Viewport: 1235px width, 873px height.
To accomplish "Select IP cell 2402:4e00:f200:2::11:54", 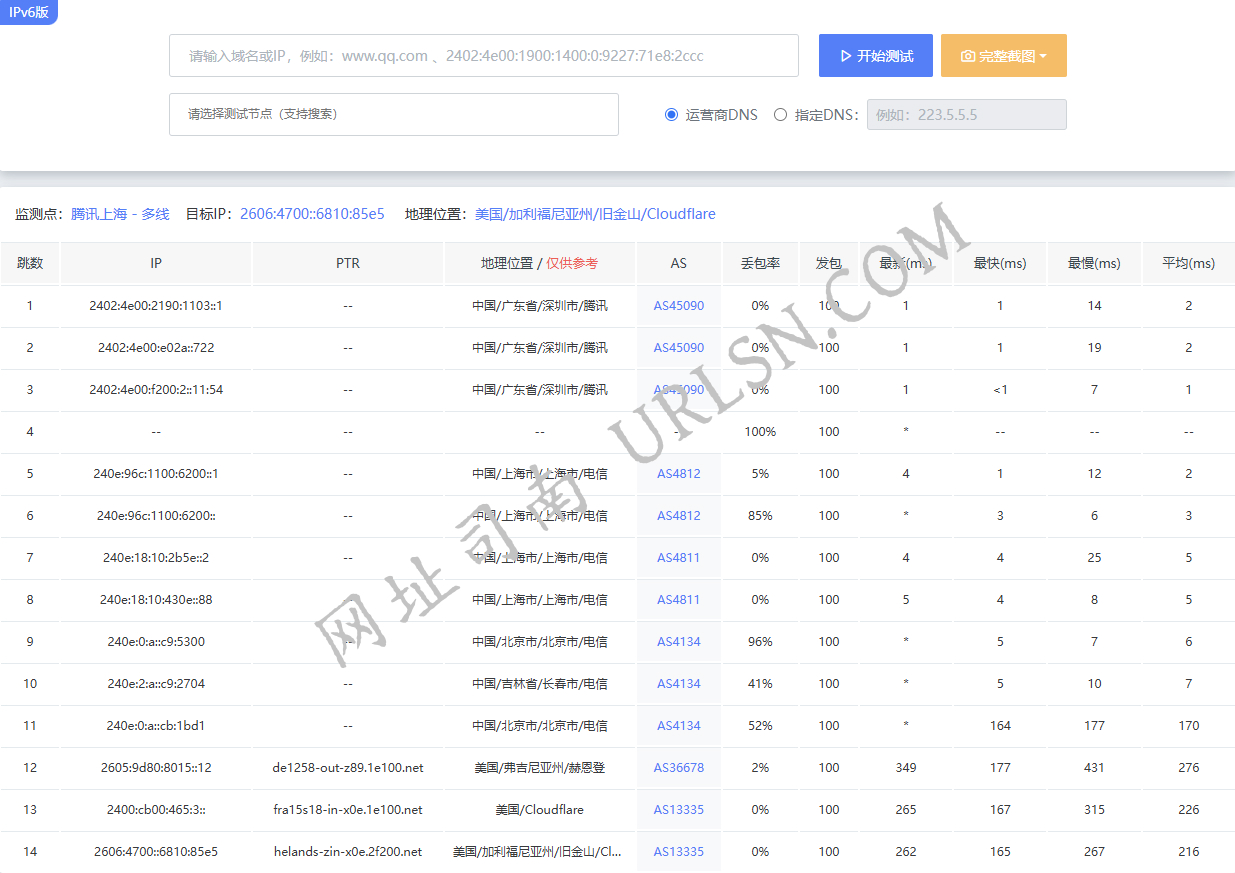I will tap(156, 390).
